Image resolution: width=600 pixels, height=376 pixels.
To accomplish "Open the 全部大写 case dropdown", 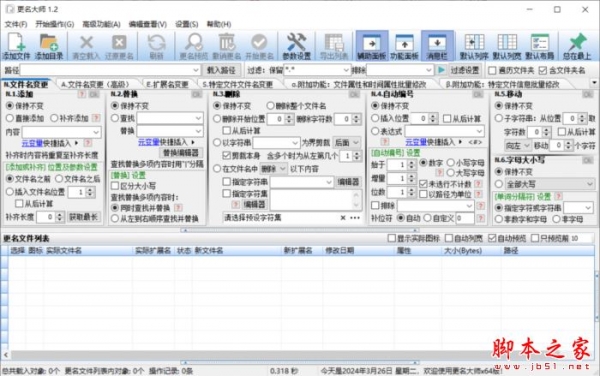I will coord(550,184).
